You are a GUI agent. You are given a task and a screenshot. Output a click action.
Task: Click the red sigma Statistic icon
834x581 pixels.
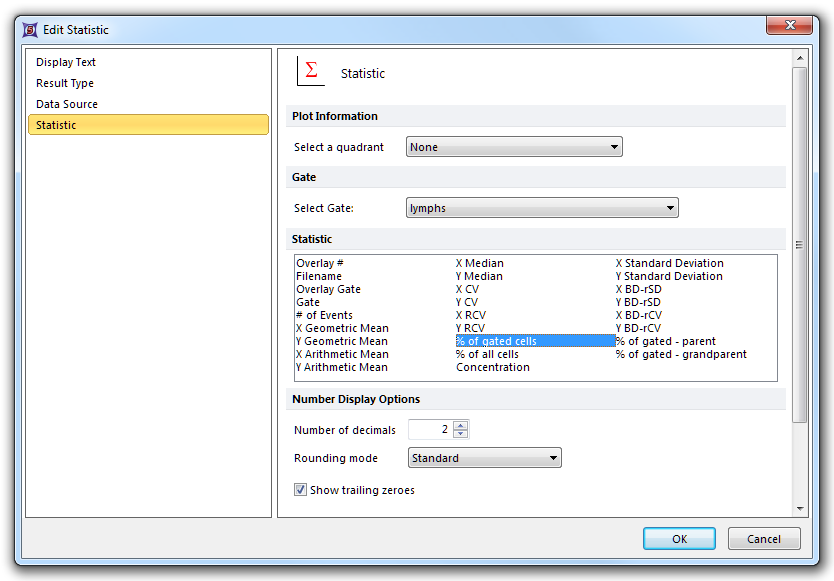pyautogui.click(x=311, y=71)
